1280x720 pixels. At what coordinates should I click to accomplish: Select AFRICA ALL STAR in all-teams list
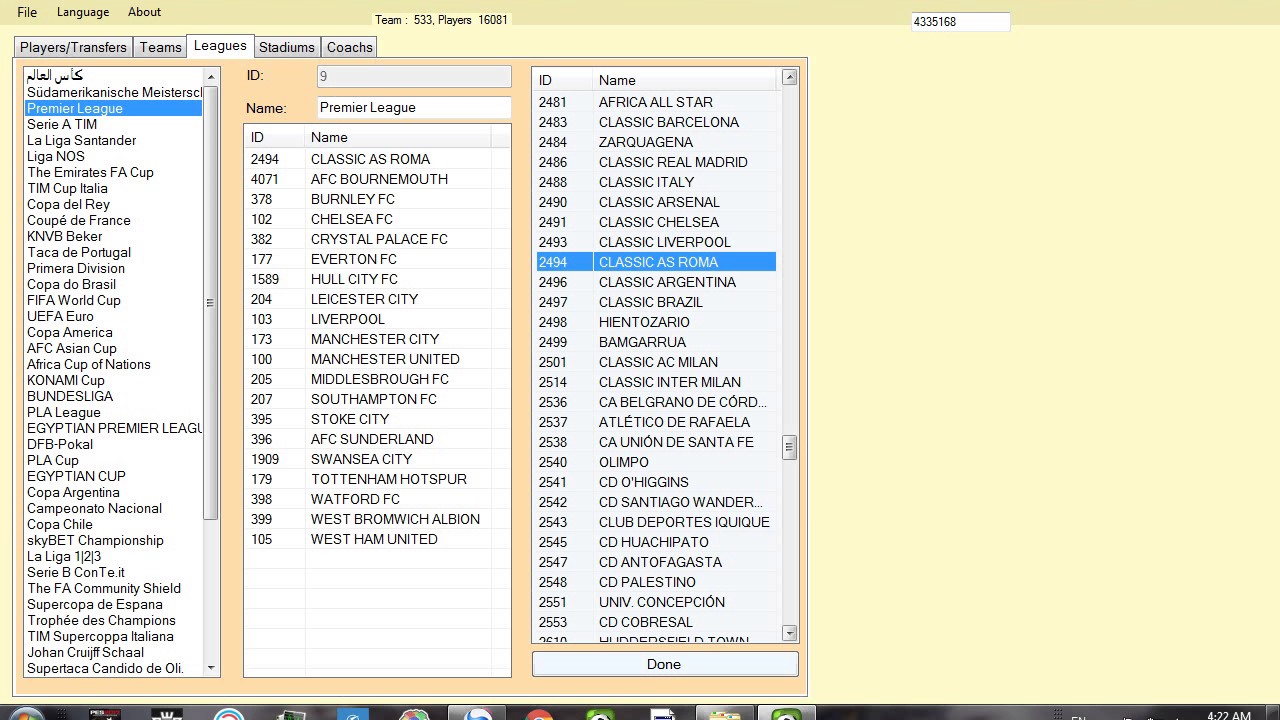click(x=655, y=102)
